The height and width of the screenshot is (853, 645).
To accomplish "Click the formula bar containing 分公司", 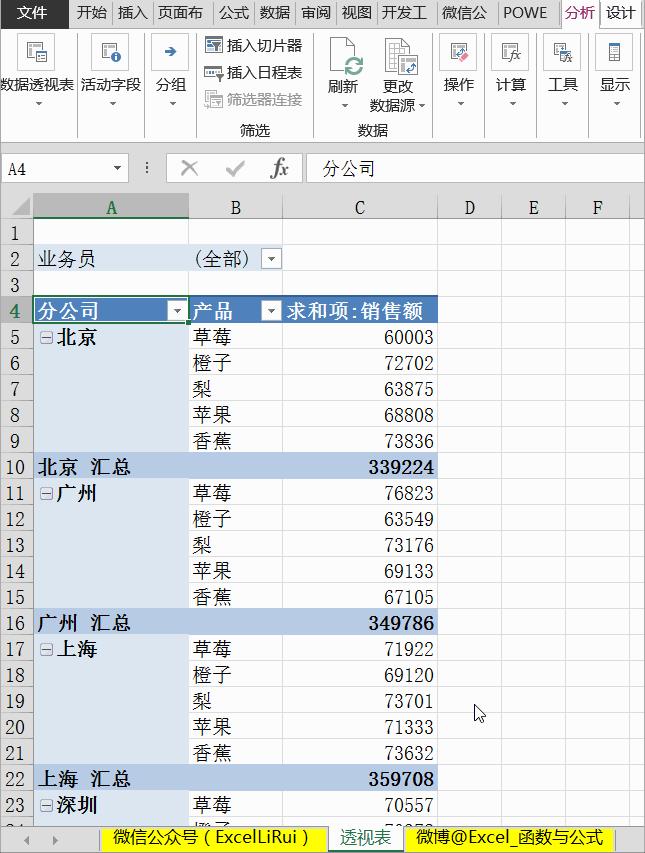I will [474, 169].
